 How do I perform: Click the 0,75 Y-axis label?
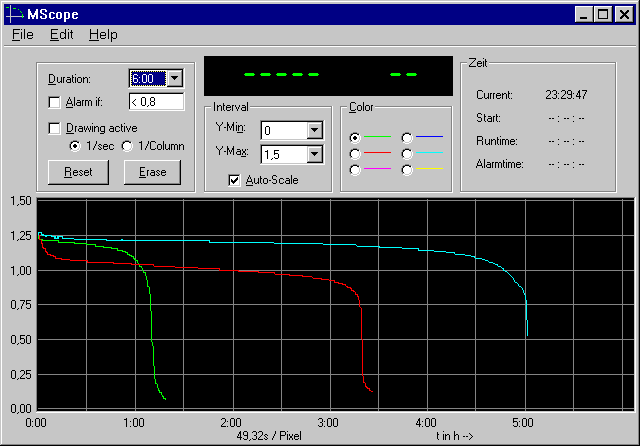tap(21, 305)
